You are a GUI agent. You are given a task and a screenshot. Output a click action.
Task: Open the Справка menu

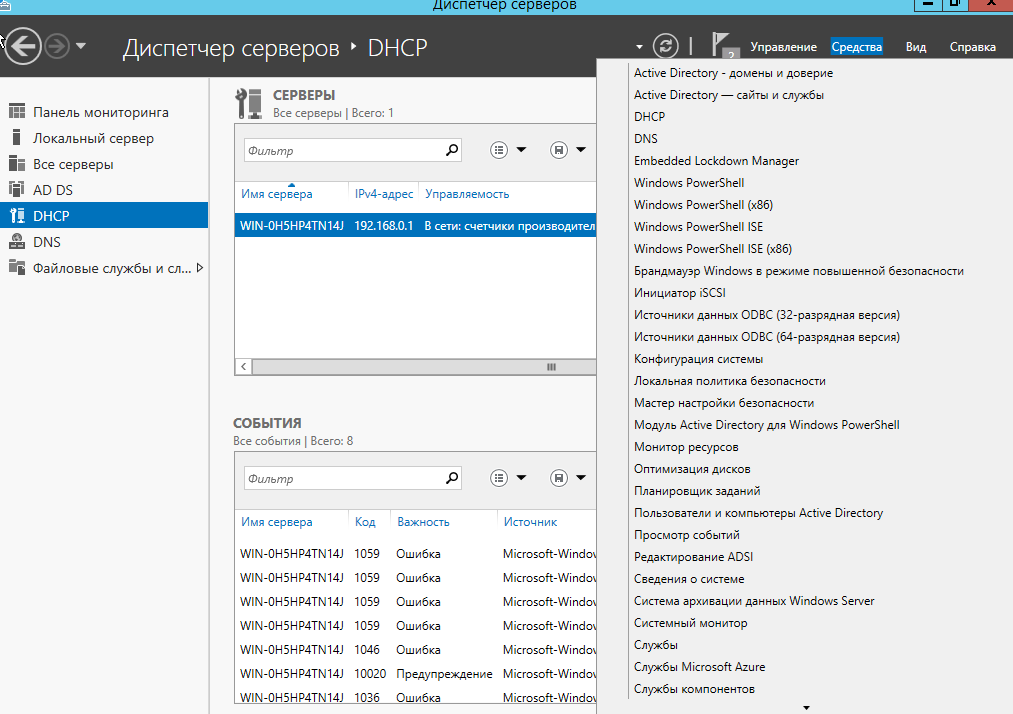click(x=972, y=47)
